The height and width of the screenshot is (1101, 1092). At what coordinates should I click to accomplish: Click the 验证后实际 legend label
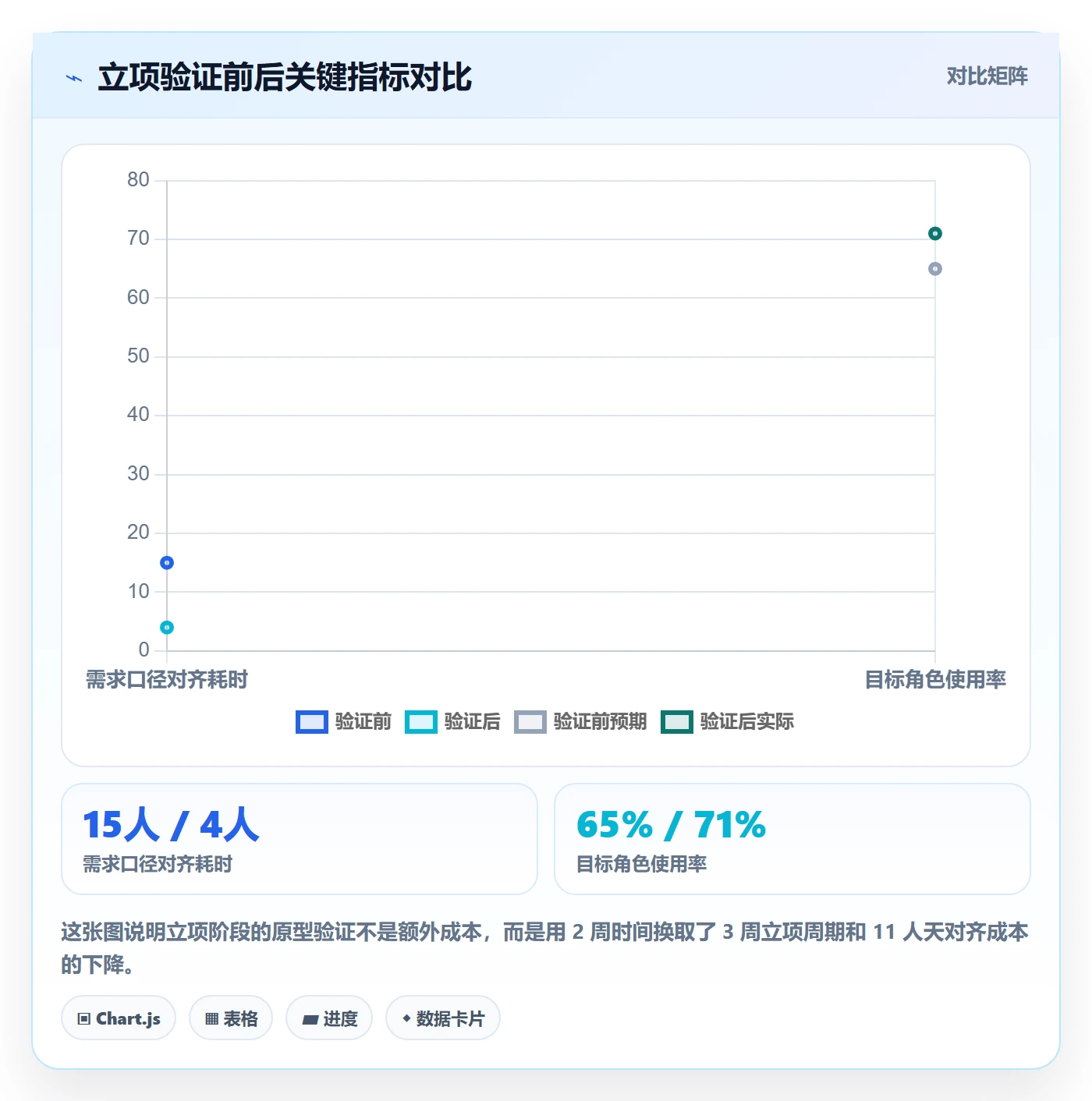click(x=746, y=722)
